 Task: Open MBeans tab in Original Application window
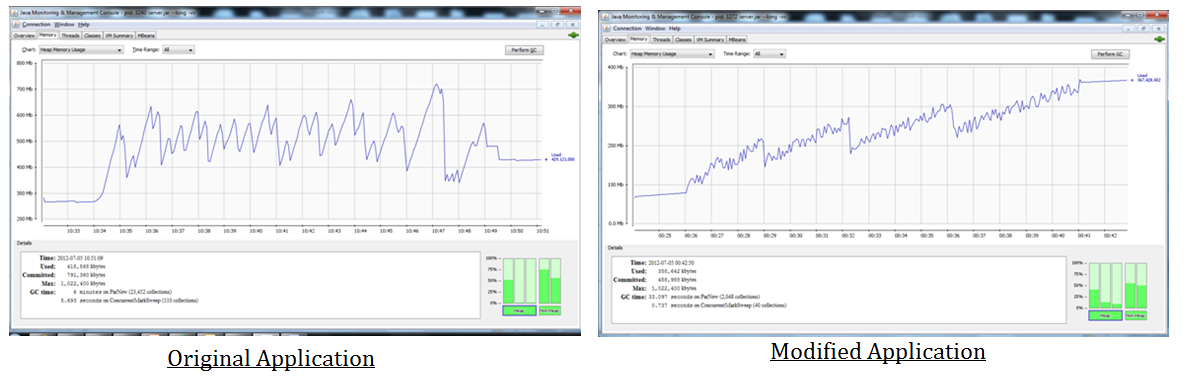[x=147, y=35]
